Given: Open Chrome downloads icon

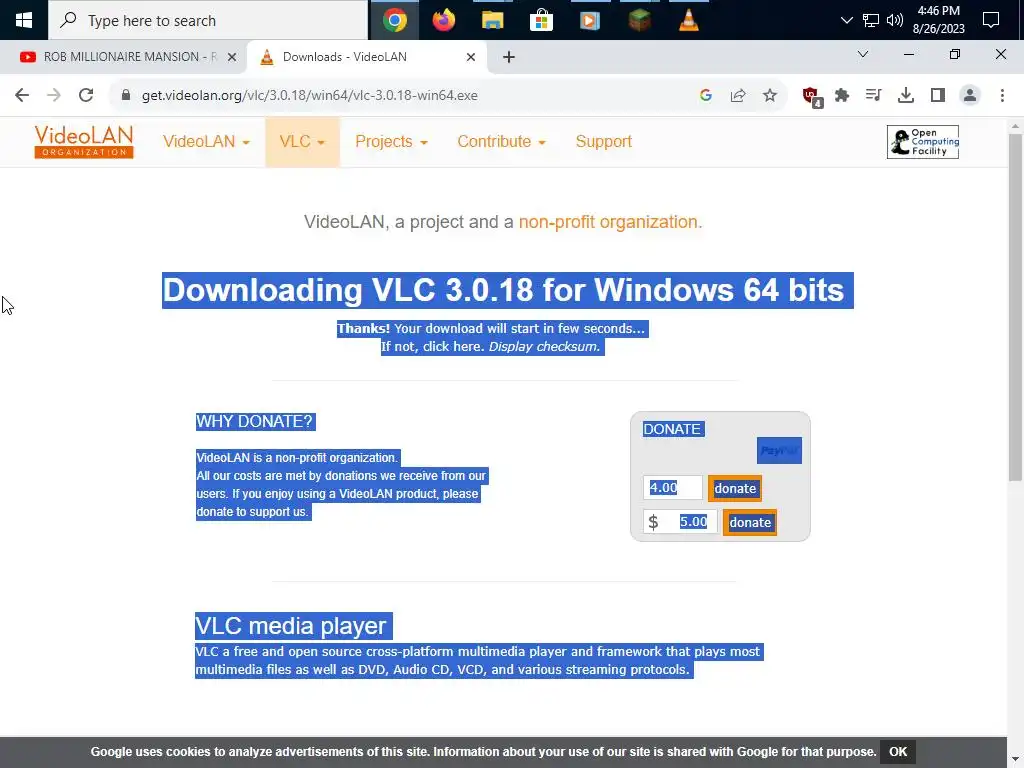Looking at the screenshot, I should click(906, 95).
